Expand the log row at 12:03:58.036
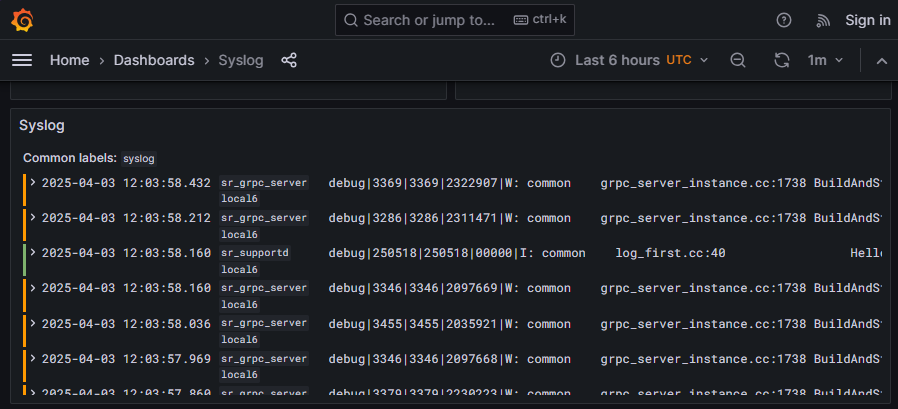The image size is (898, 409). click(33, 323)
